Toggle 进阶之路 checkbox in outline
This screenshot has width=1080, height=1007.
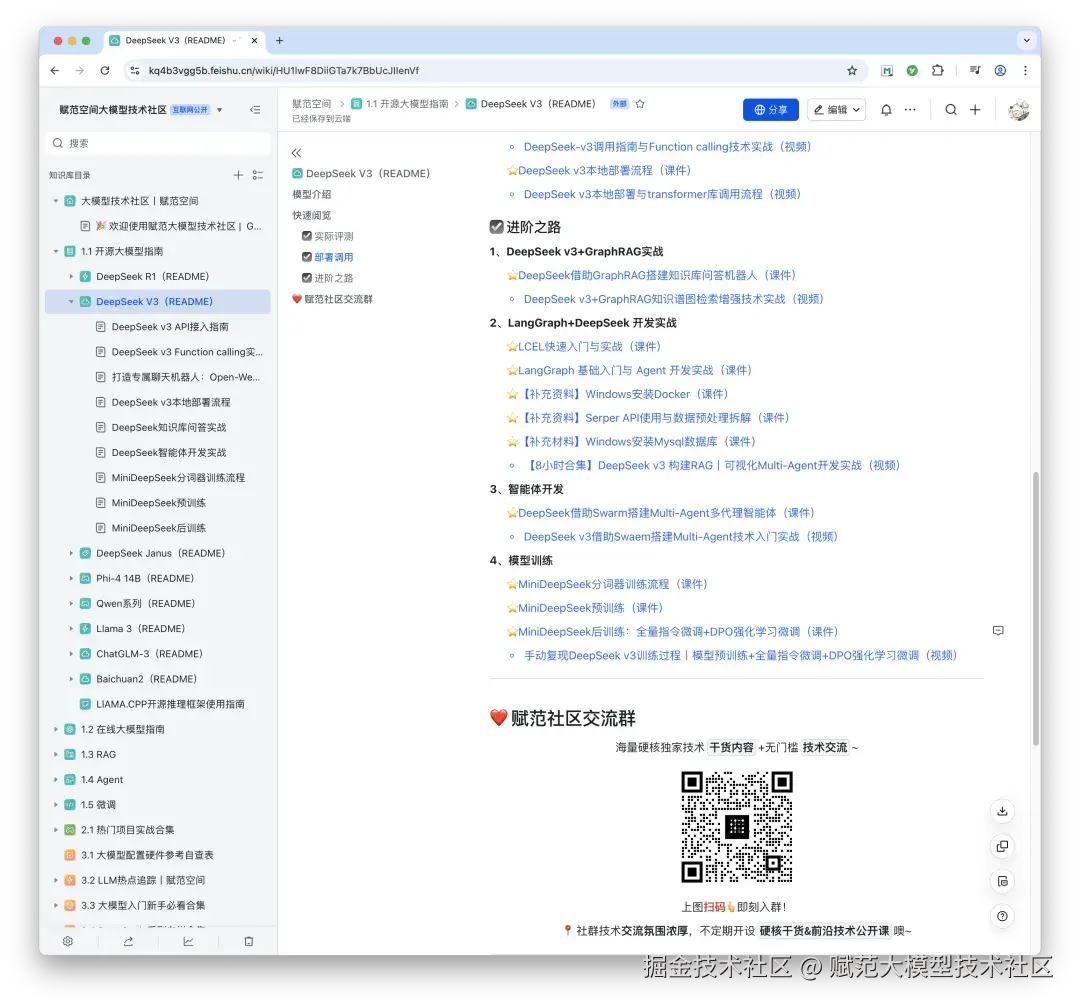point(307,278)
